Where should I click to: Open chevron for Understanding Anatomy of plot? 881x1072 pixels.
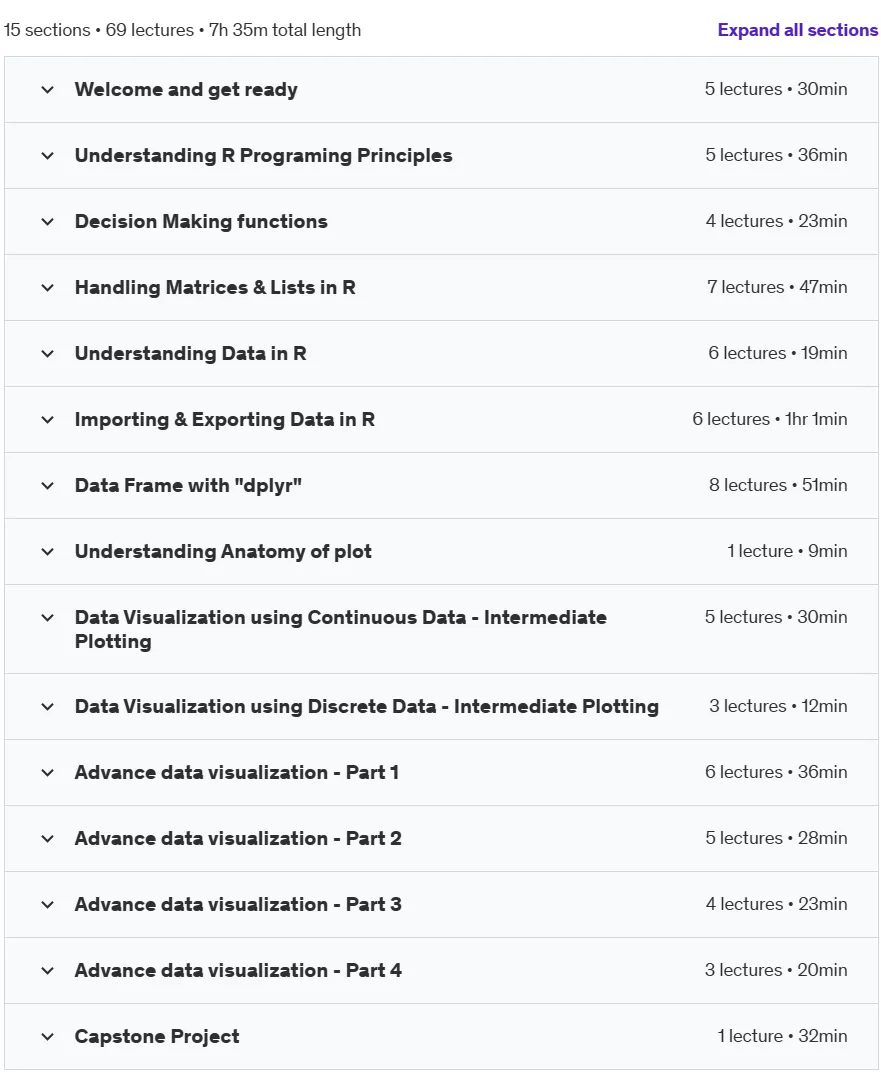coord(47,552)
